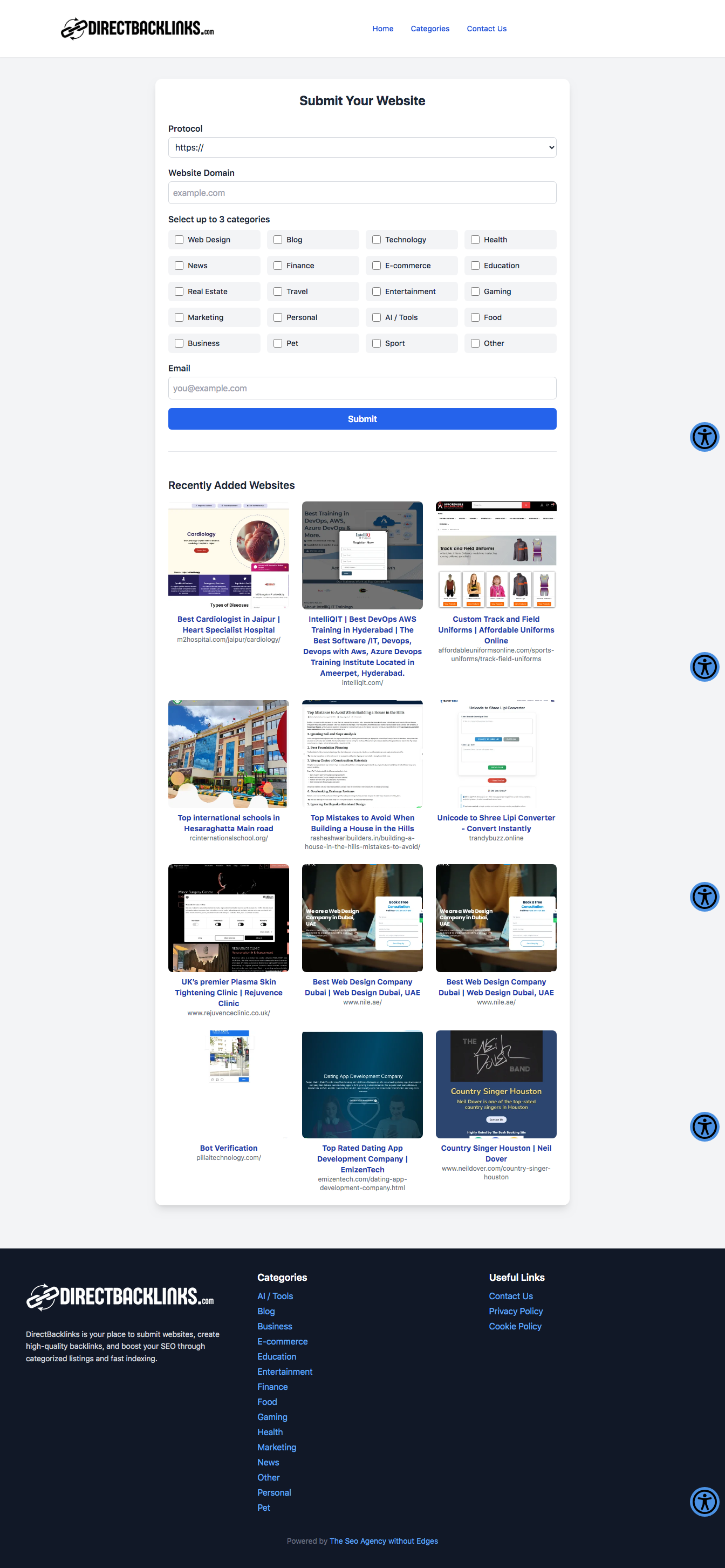Screen dimensions: 725x1568
Task: Check the Web Design category box
Action: [x=180, y=240]
